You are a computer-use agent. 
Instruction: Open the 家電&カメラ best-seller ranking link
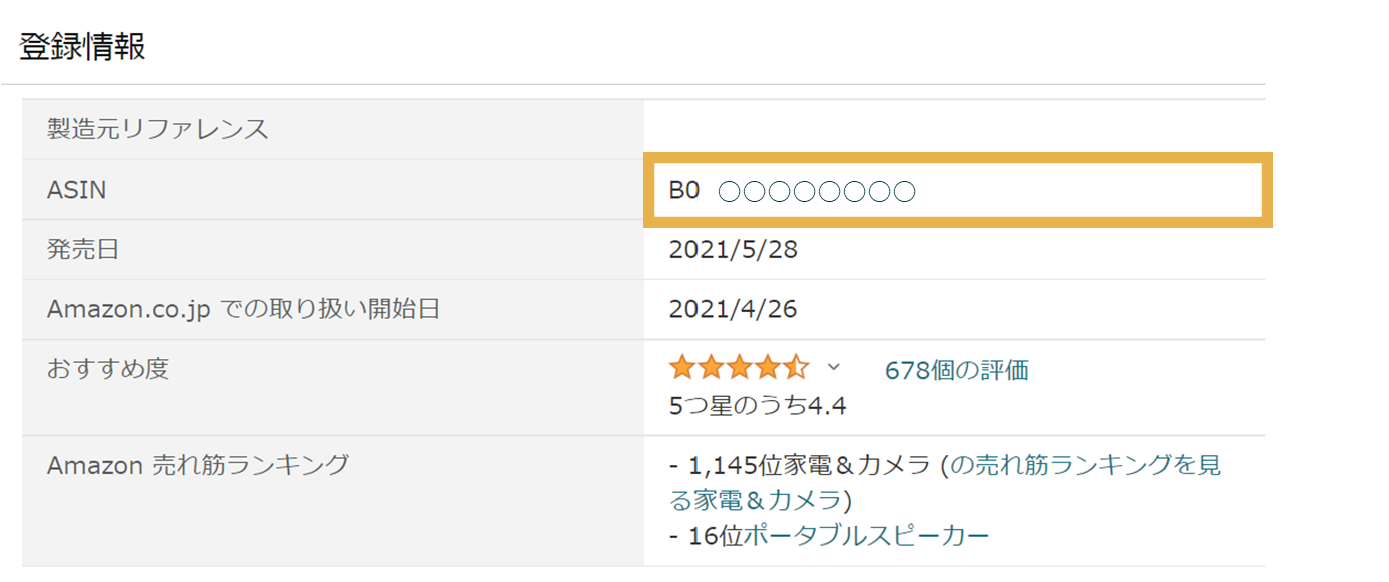(1084, 466)
